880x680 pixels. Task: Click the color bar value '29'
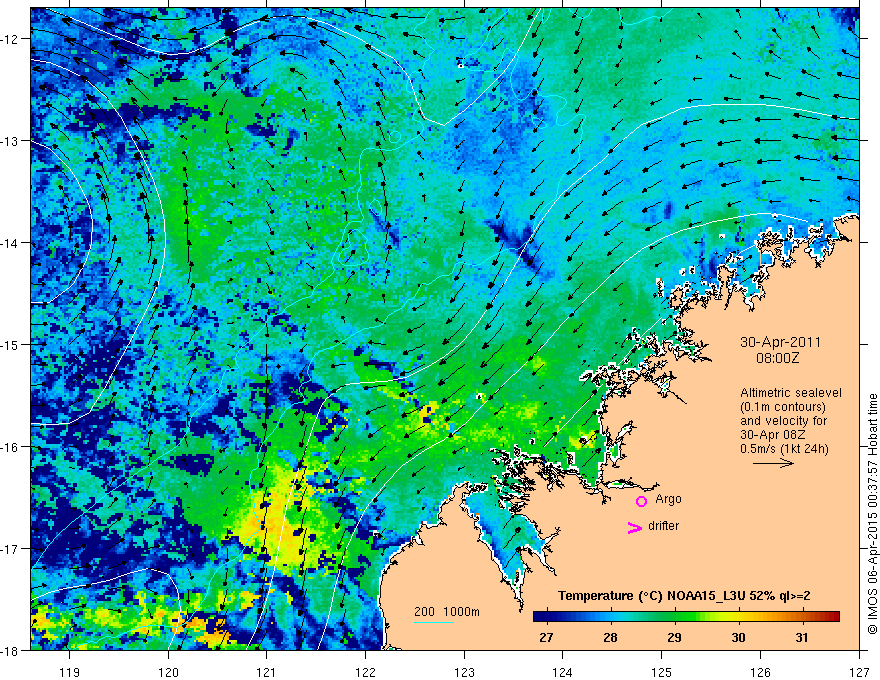click(x=674, y=637)
